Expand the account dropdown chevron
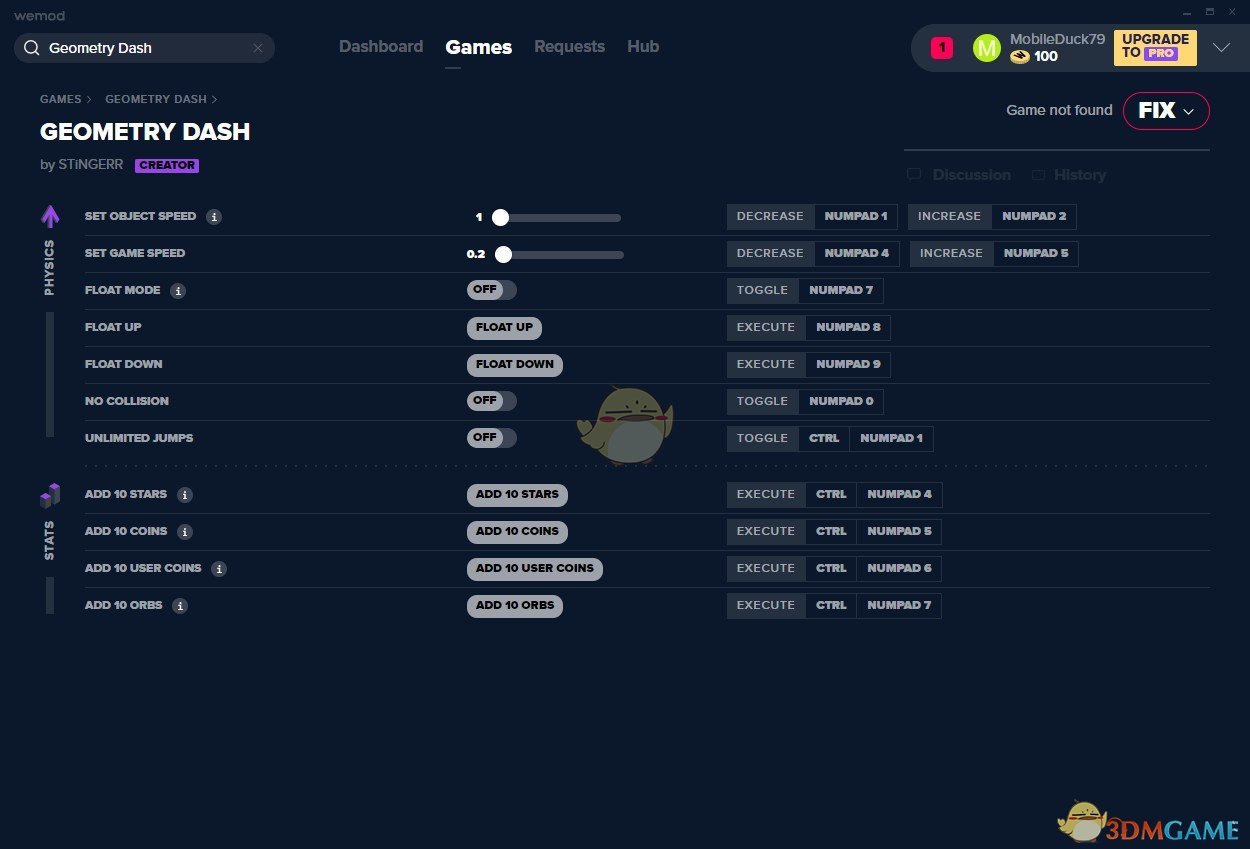1250x849 pixels. coord(1221,47)
